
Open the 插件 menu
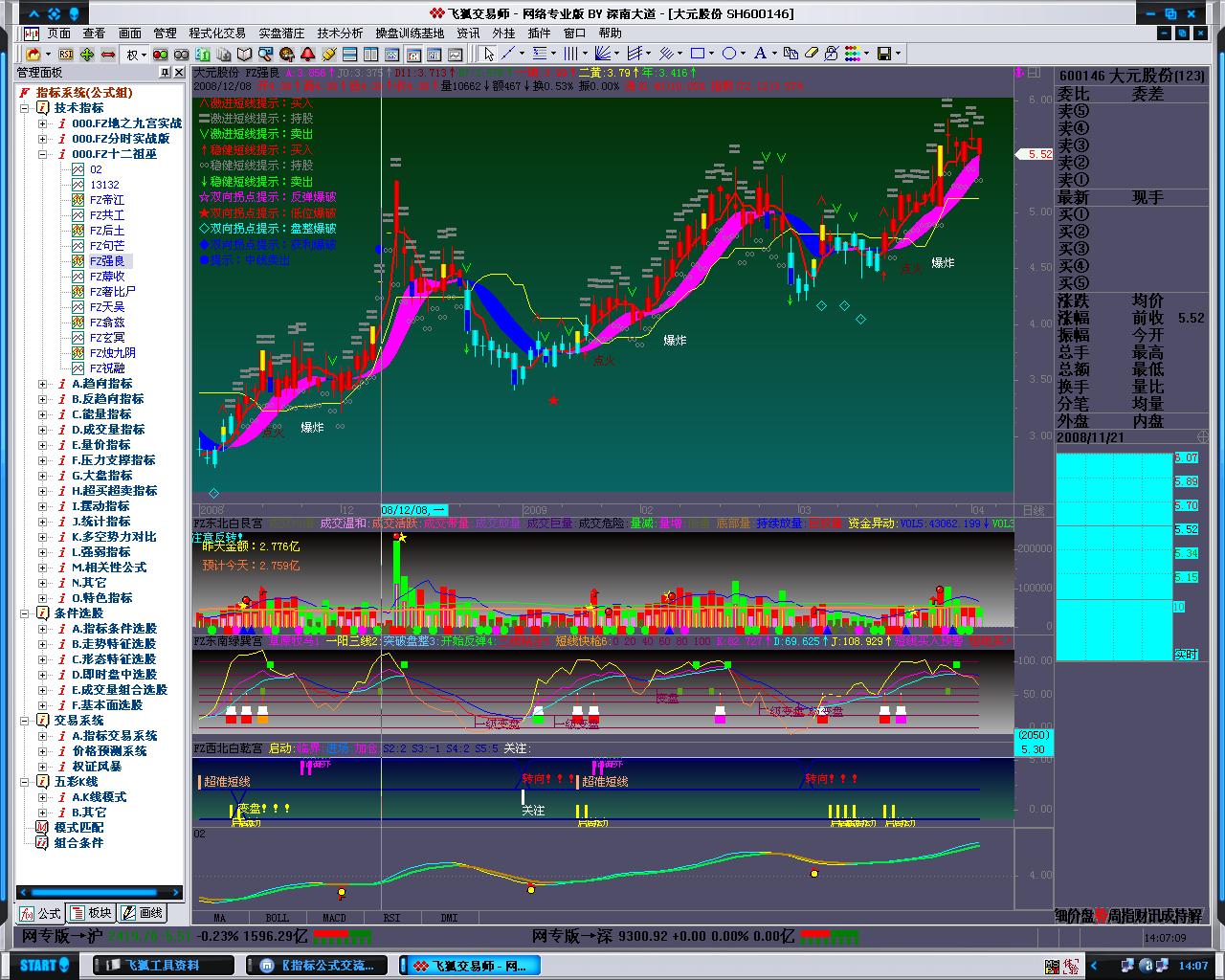coord(539,33)
